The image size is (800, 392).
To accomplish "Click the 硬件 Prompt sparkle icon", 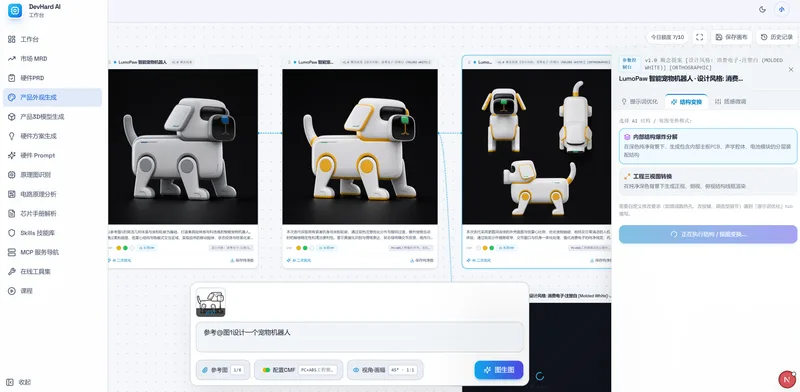I will click(x=12, y=155).
